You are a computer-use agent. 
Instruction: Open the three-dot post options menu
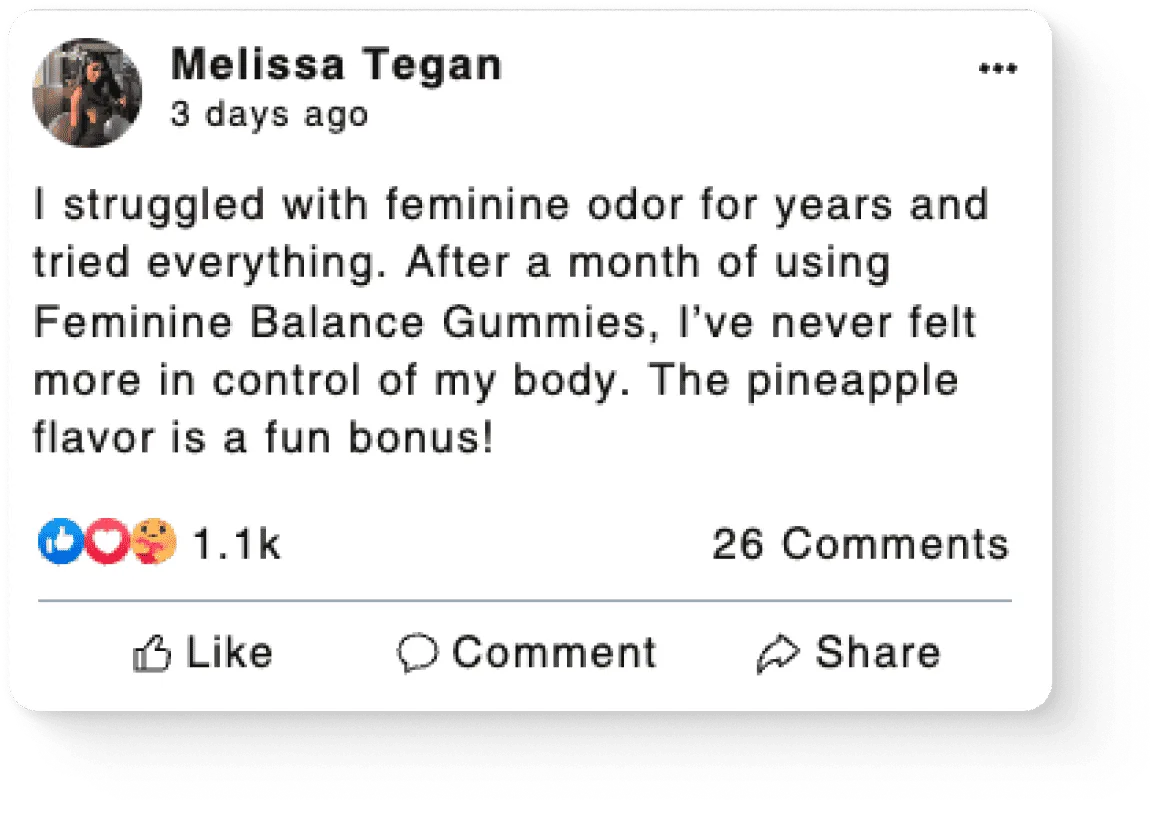tap(997, 69)
